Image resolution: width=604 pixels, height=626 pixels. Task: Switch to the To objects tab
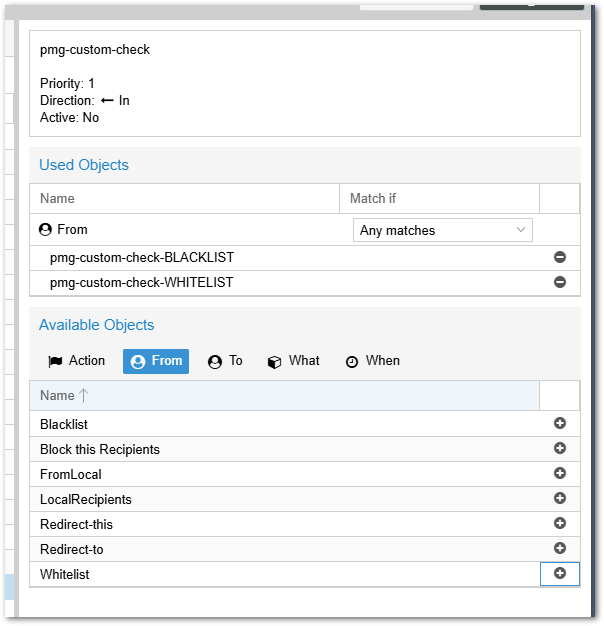coord(225,361)
